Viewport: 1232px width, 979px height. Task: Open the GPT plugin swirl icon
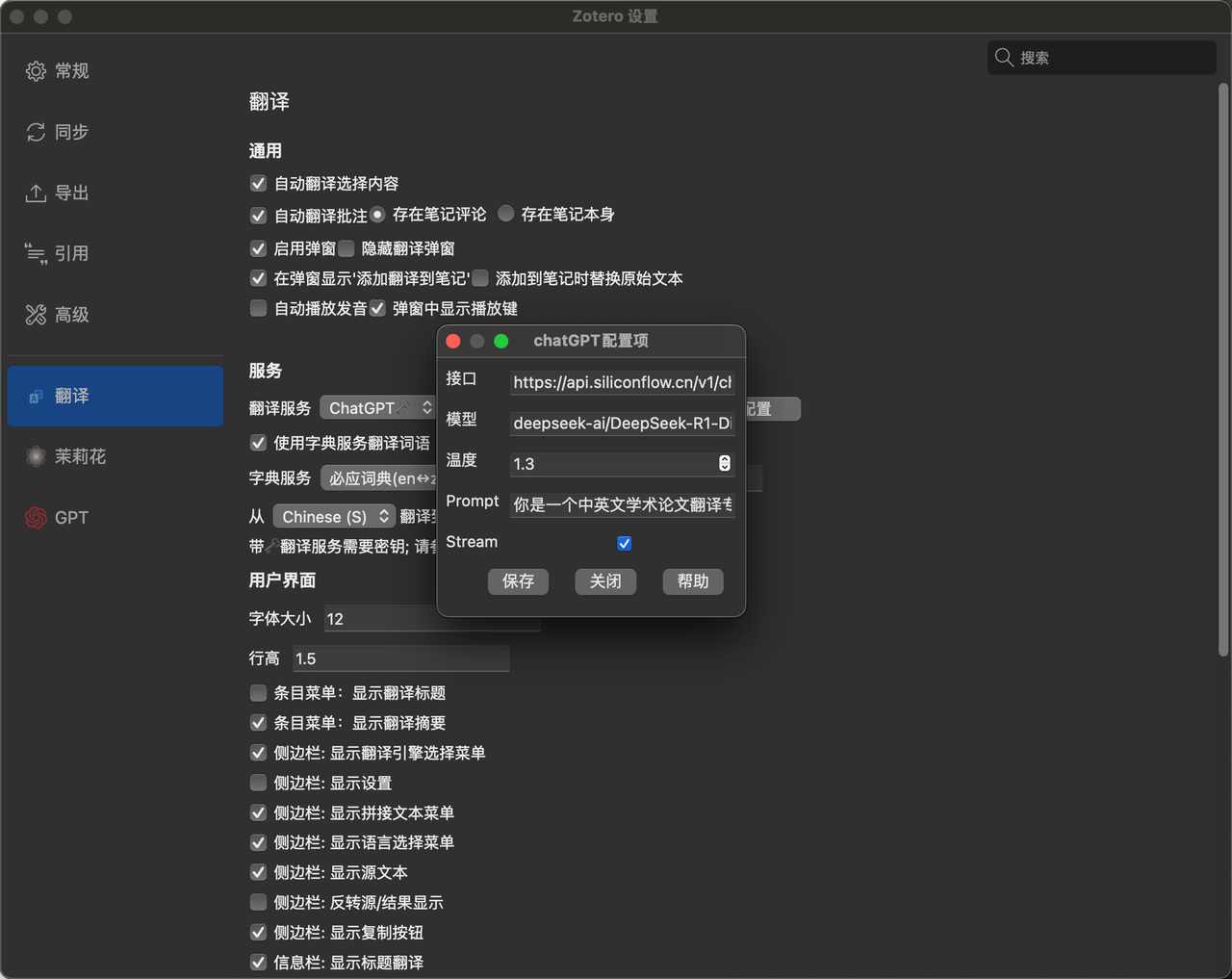coord(36,518)
